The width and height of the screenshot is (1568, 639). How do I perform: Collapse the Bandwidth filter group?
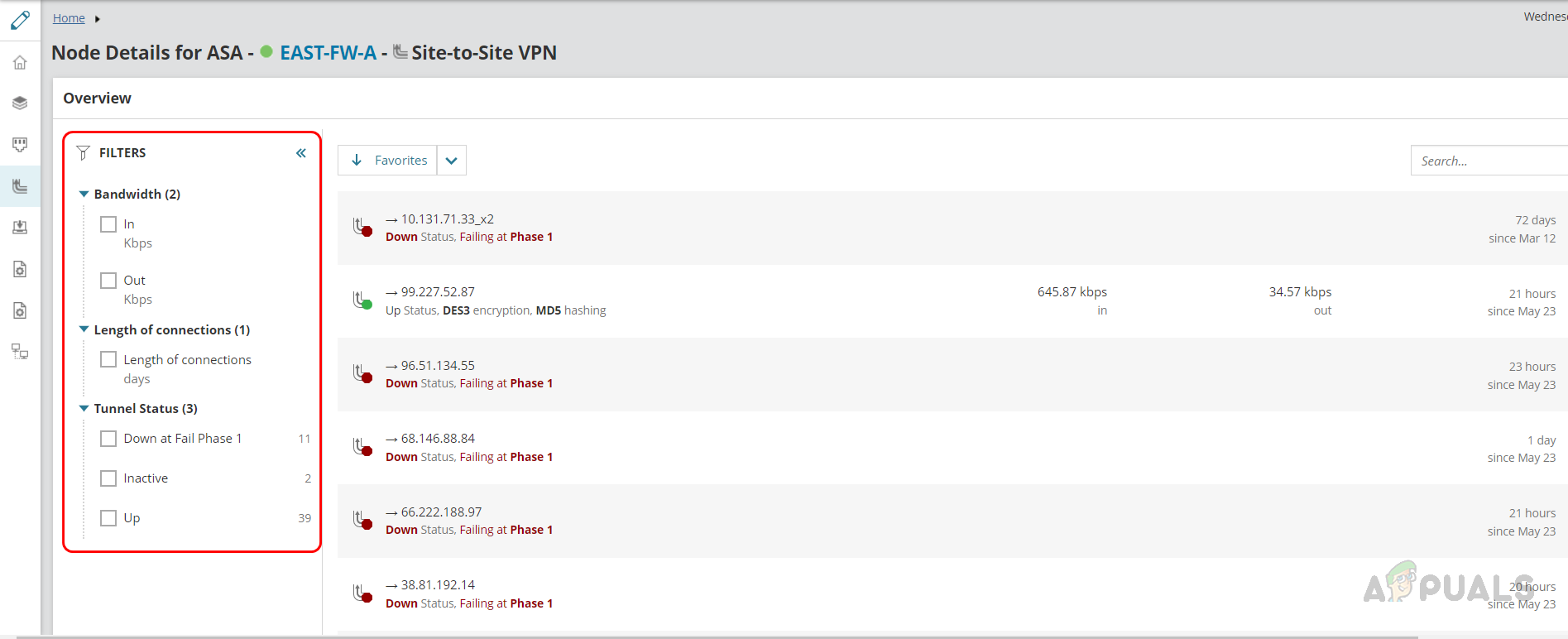pyautogui.click(x=84, y=194)
